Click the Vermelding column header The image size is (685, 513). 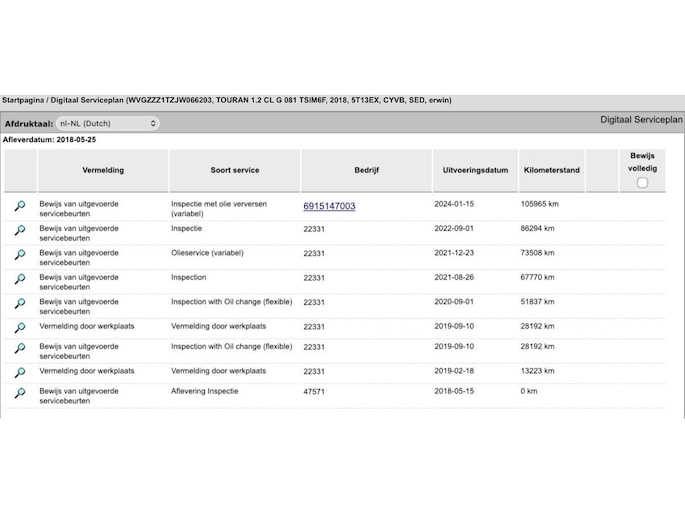click(x=103, y=170)
